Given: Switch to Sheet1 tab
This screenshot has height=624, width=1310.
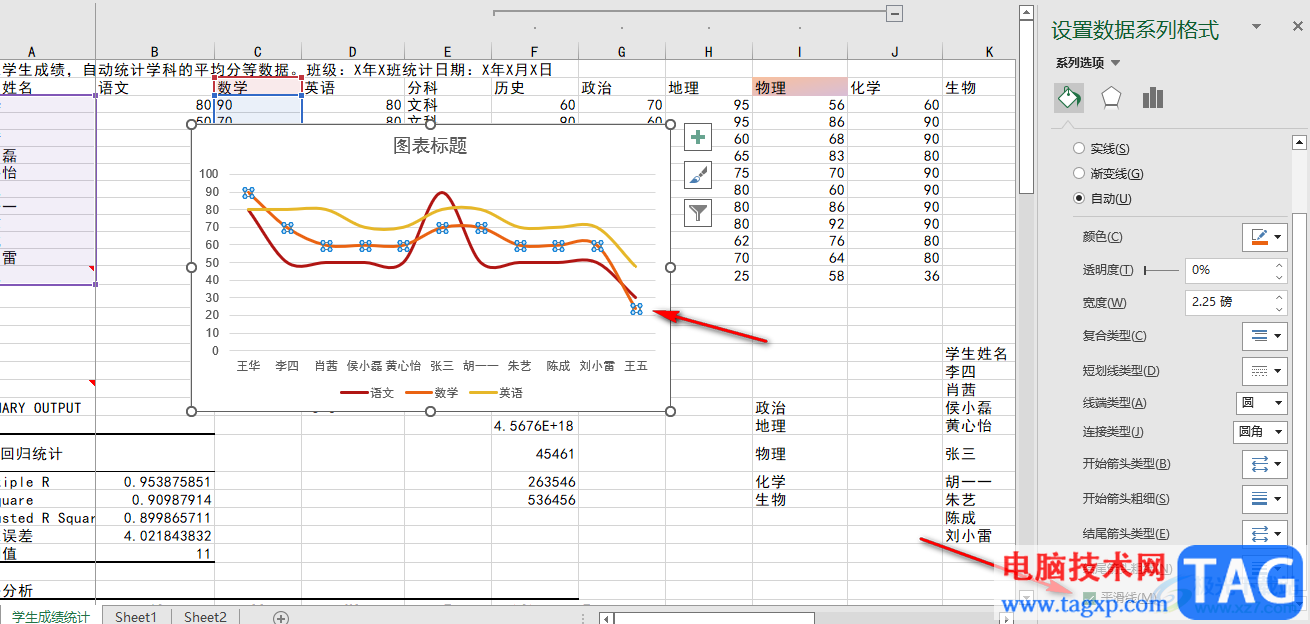Looking at the screenshot, I should pyautogui.click(x=136, y=617).
